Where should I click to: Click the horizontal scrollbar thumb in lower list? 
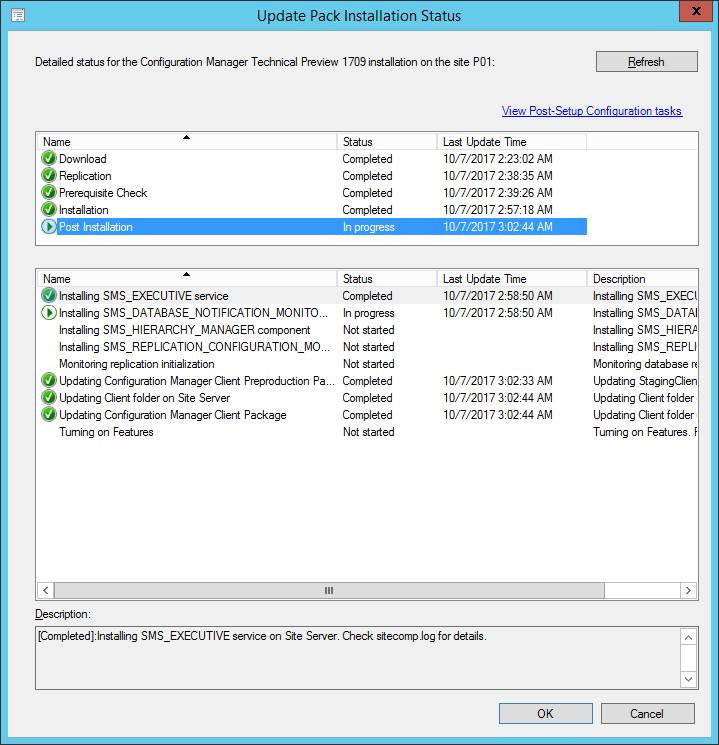[329, 591]
